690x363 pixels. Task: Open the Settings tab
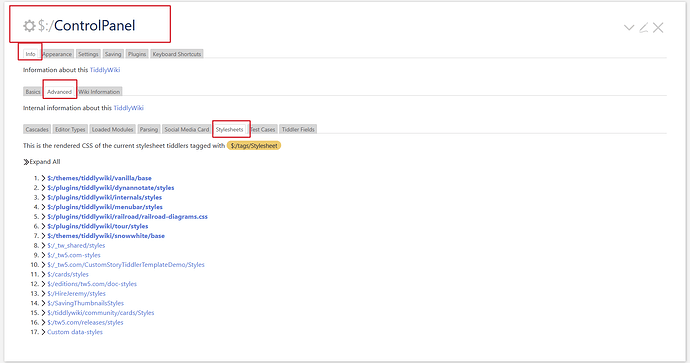88,54
